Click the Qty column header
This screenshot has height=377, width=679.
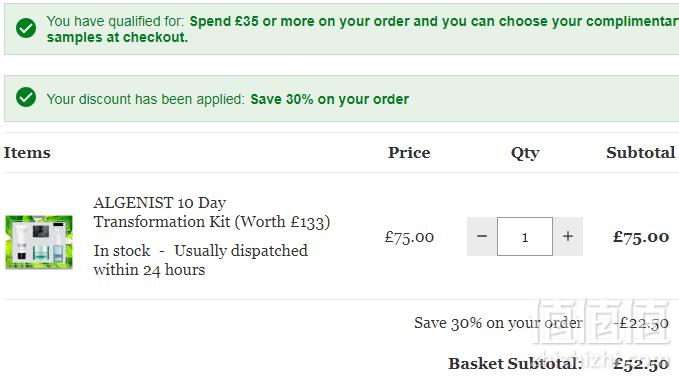(525, 153)
